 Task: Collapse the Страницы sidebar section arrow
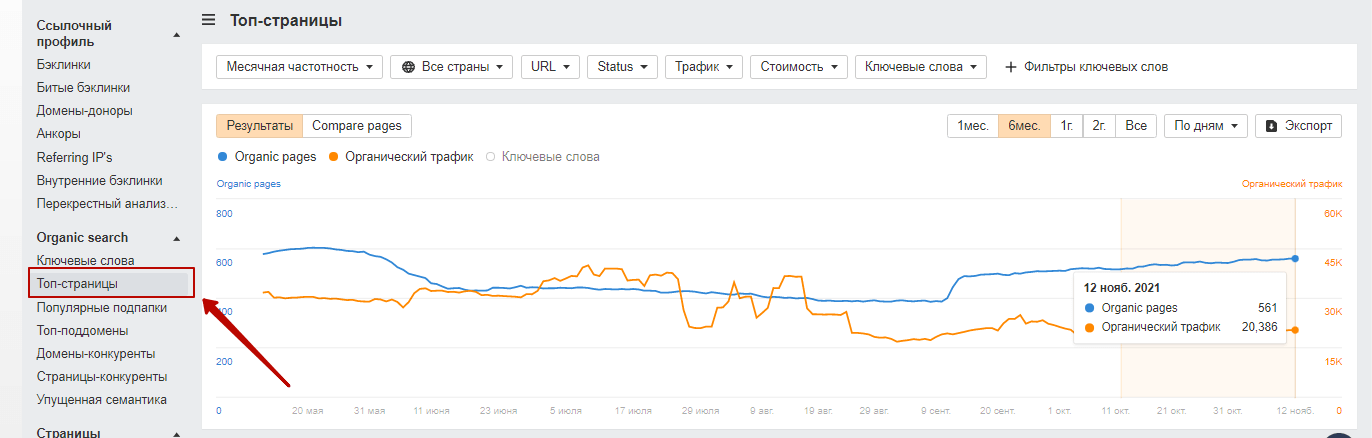click(x=177, y=434)
